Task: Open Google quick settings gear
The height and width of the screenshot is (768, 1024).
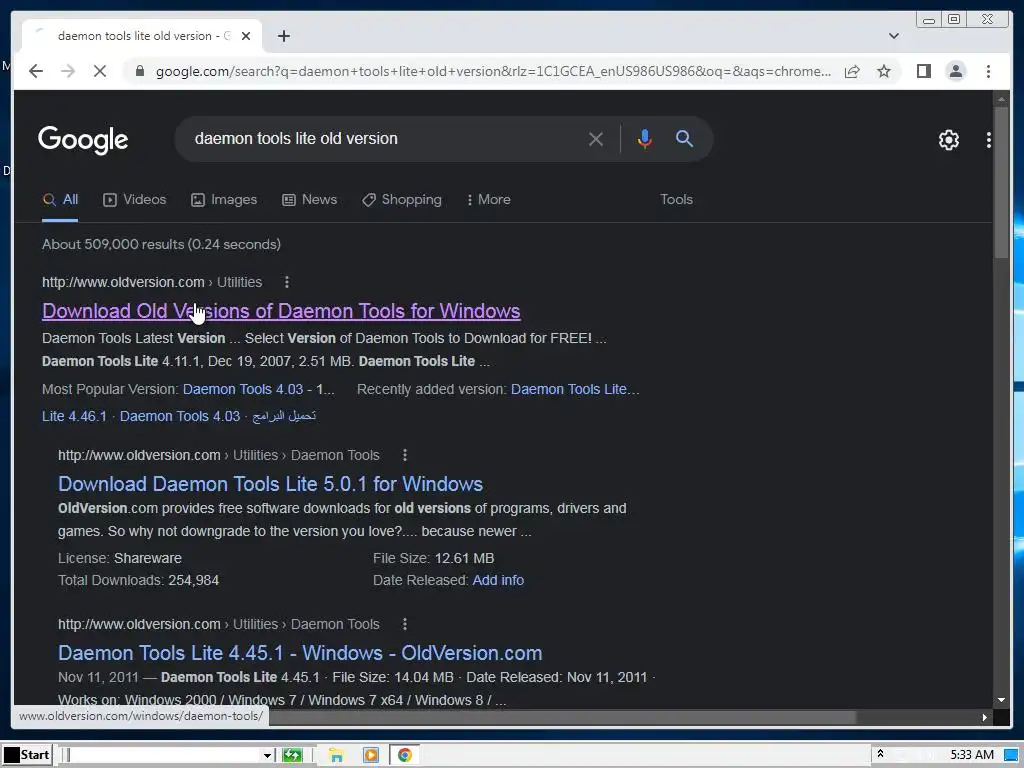Action: (x=948, y=140)
